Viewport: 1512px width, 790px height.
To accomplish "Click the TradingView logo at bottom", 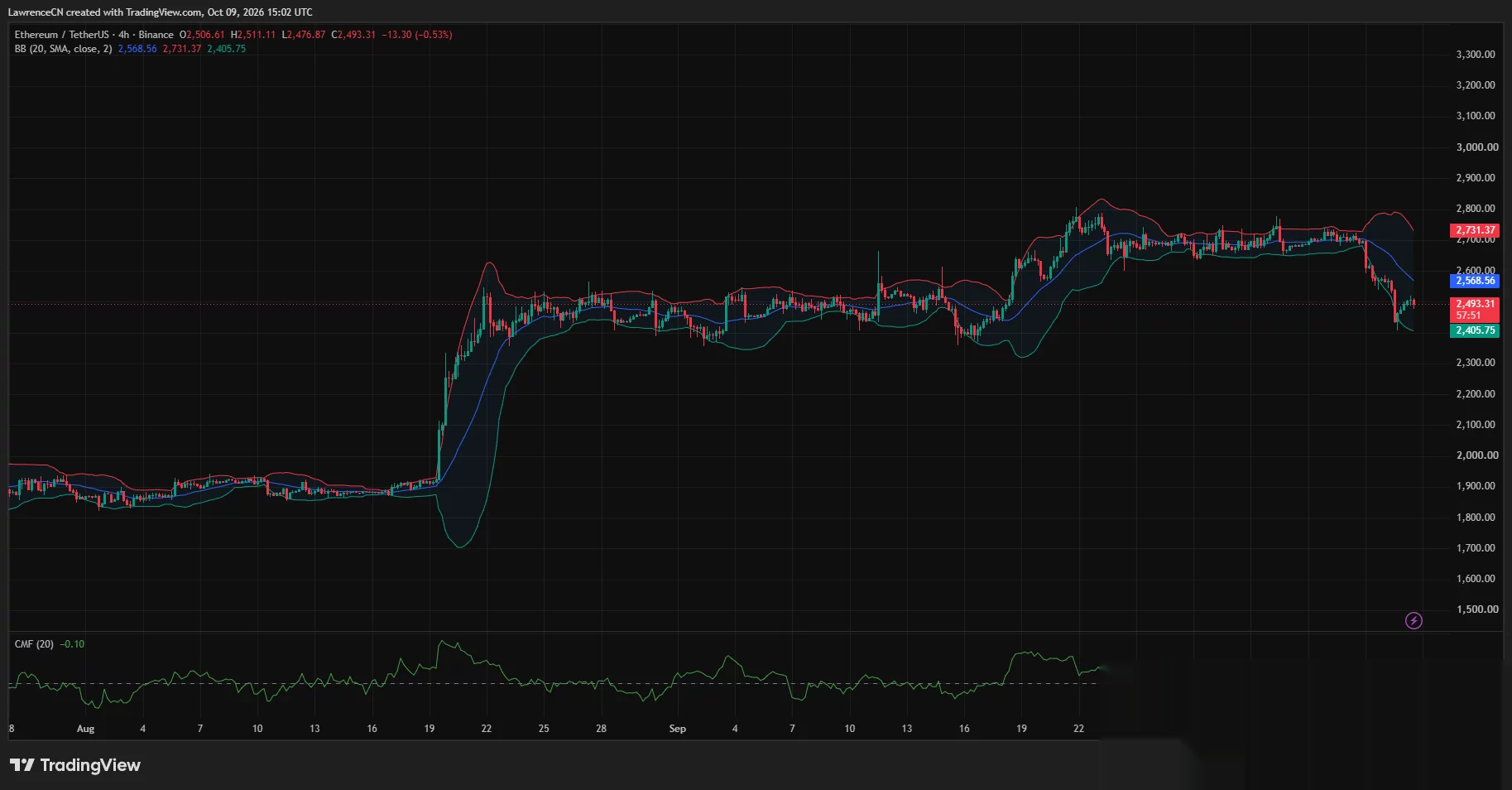I will click(75, 765).
